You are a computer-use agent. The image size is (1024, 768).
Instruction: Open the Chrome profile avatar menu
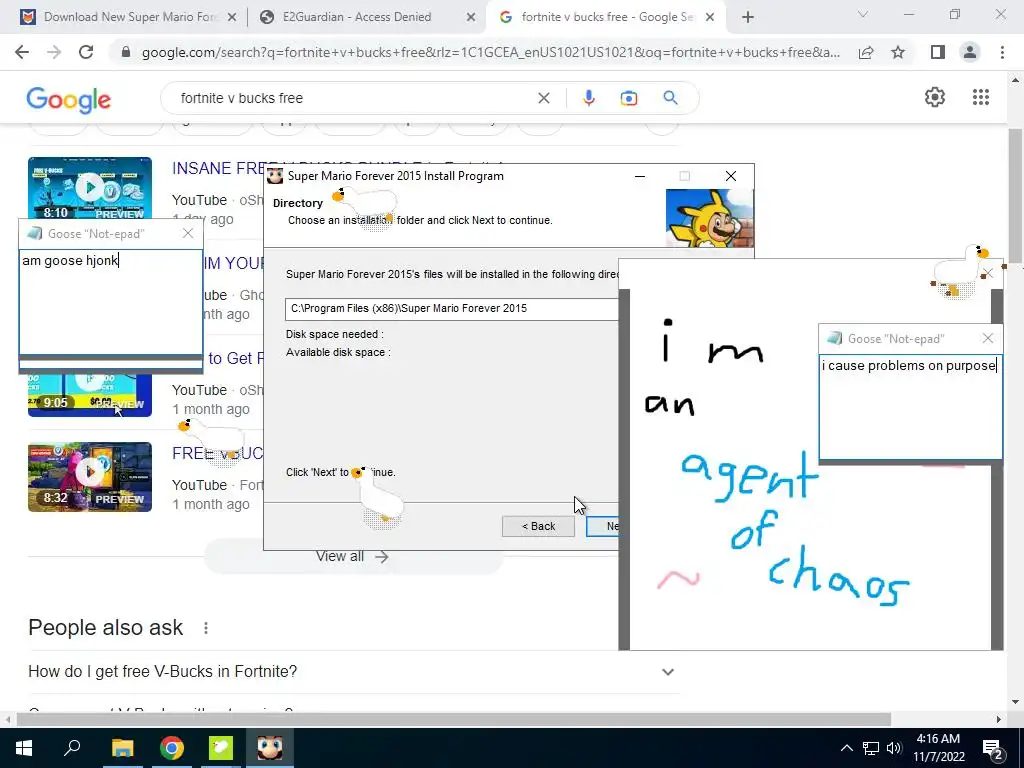click(x=970, y=52)
